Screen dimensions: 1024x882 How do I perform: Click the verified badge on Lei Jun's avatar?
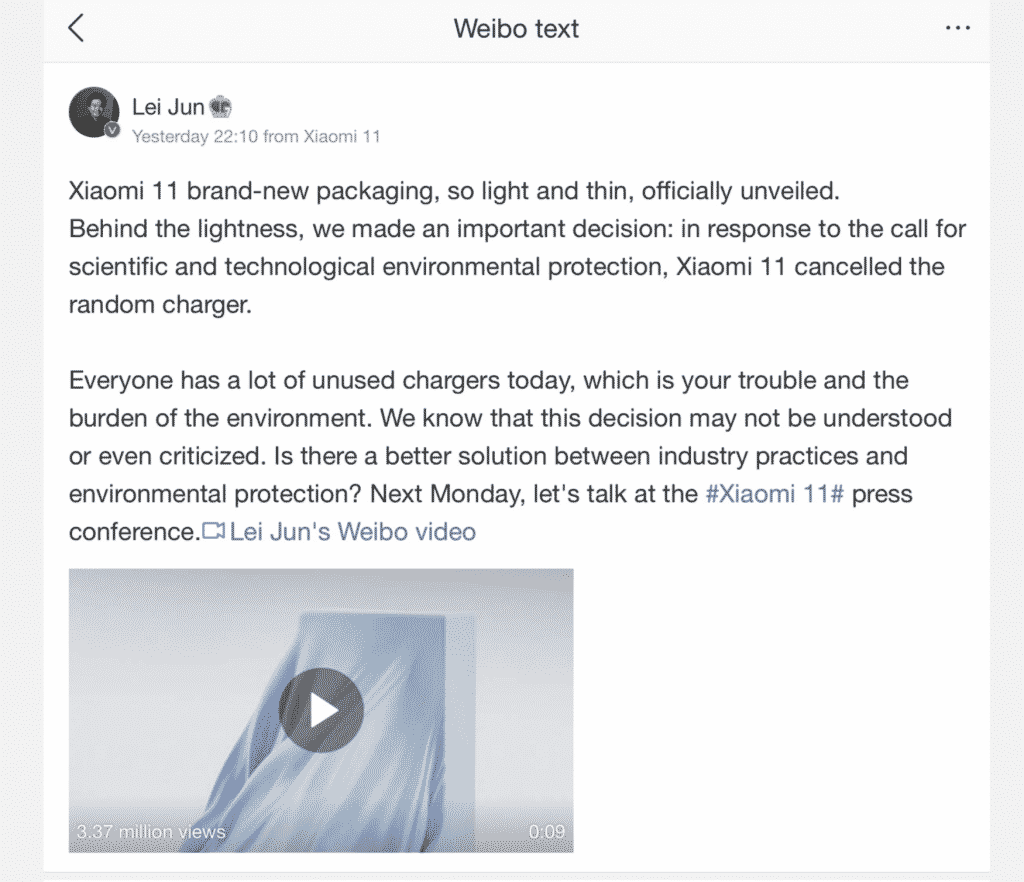[112, 130]
